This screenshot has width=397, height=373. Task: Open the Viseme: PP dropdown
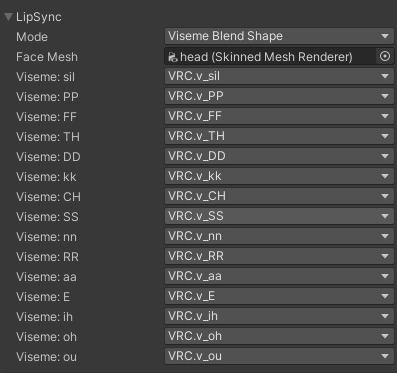pyautogui.click(x=279, y=96)
